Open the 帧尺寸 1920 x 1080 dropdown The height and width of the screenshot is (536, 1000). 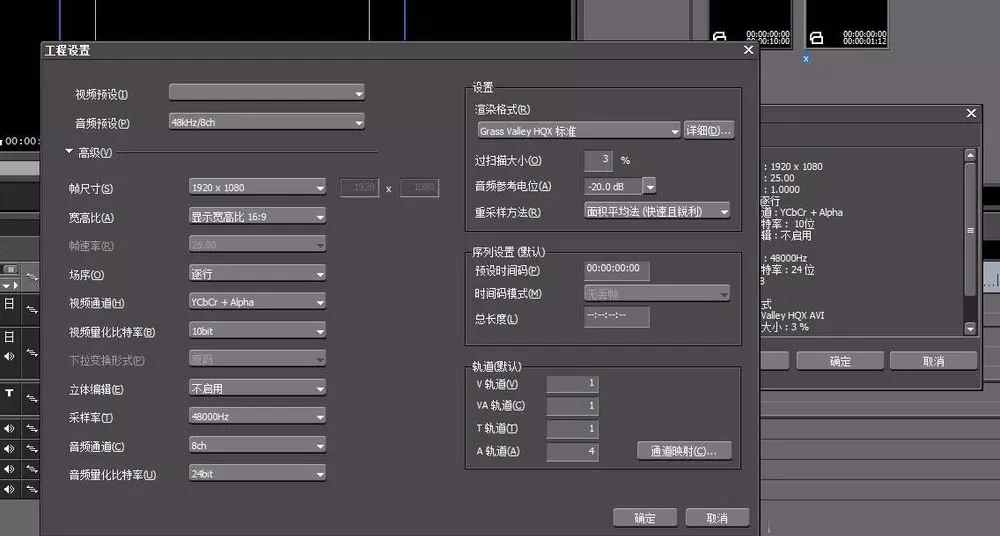257,187
